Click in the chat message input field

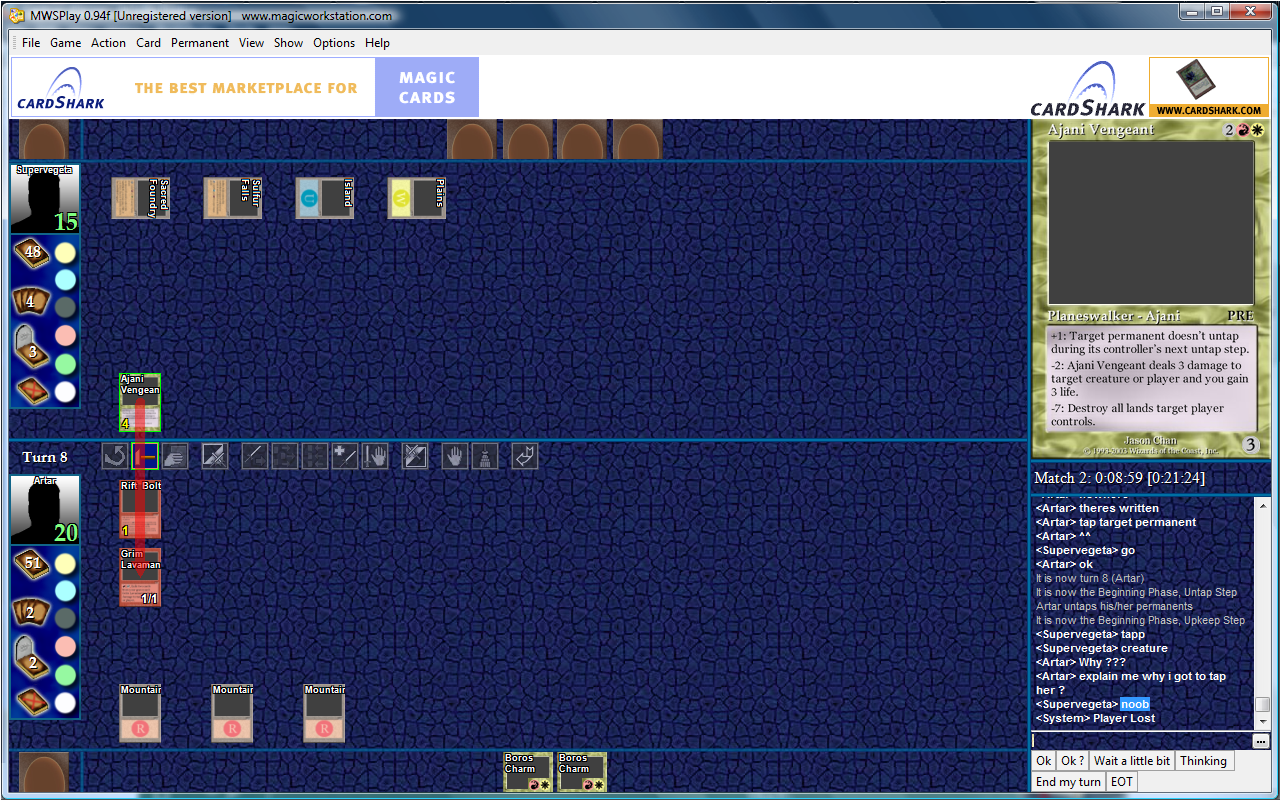click(x=1141, y=741)
